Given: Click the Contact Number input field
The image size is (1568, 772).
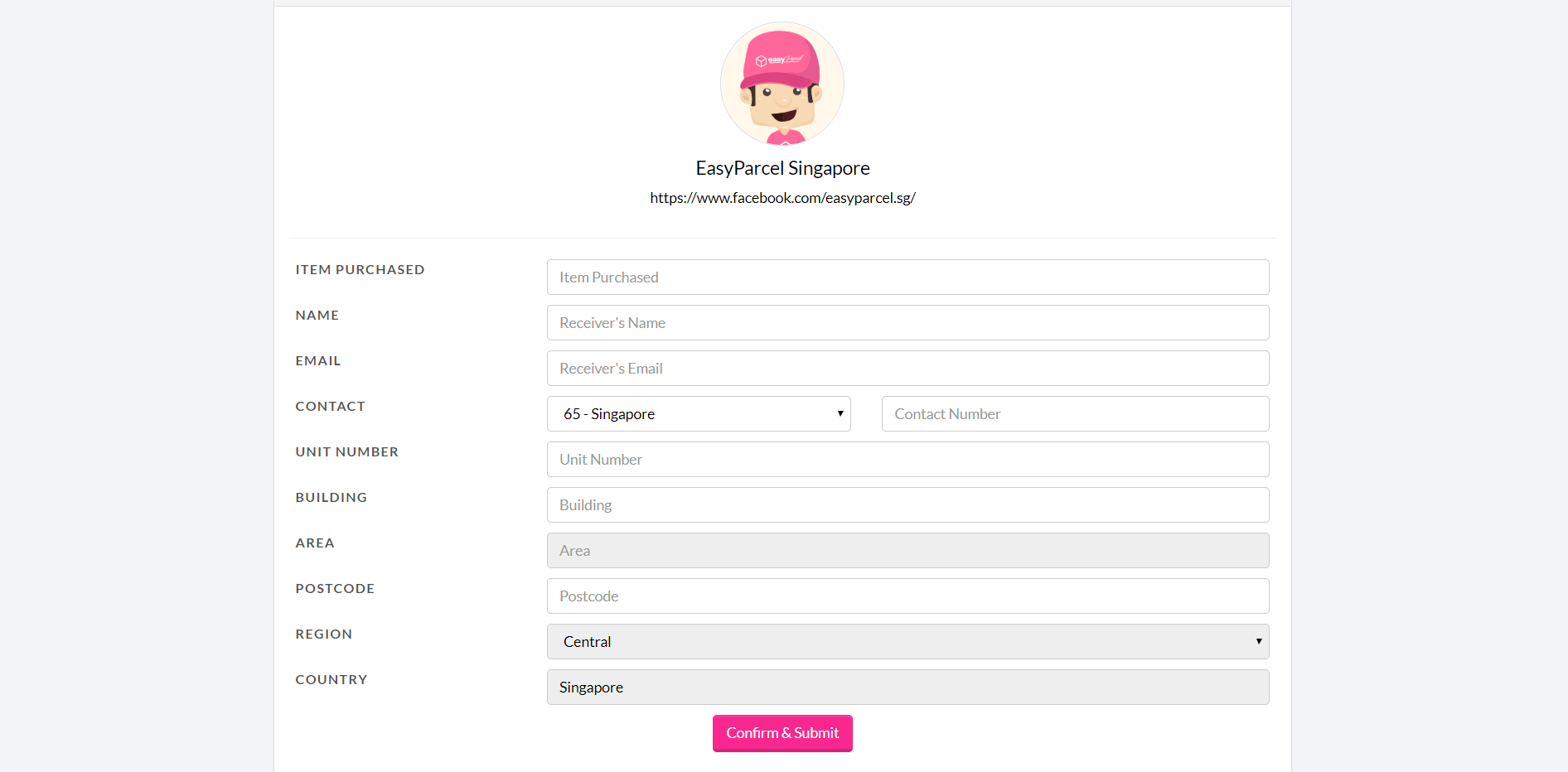Looking at the screenshot, I should (1075, 414).
